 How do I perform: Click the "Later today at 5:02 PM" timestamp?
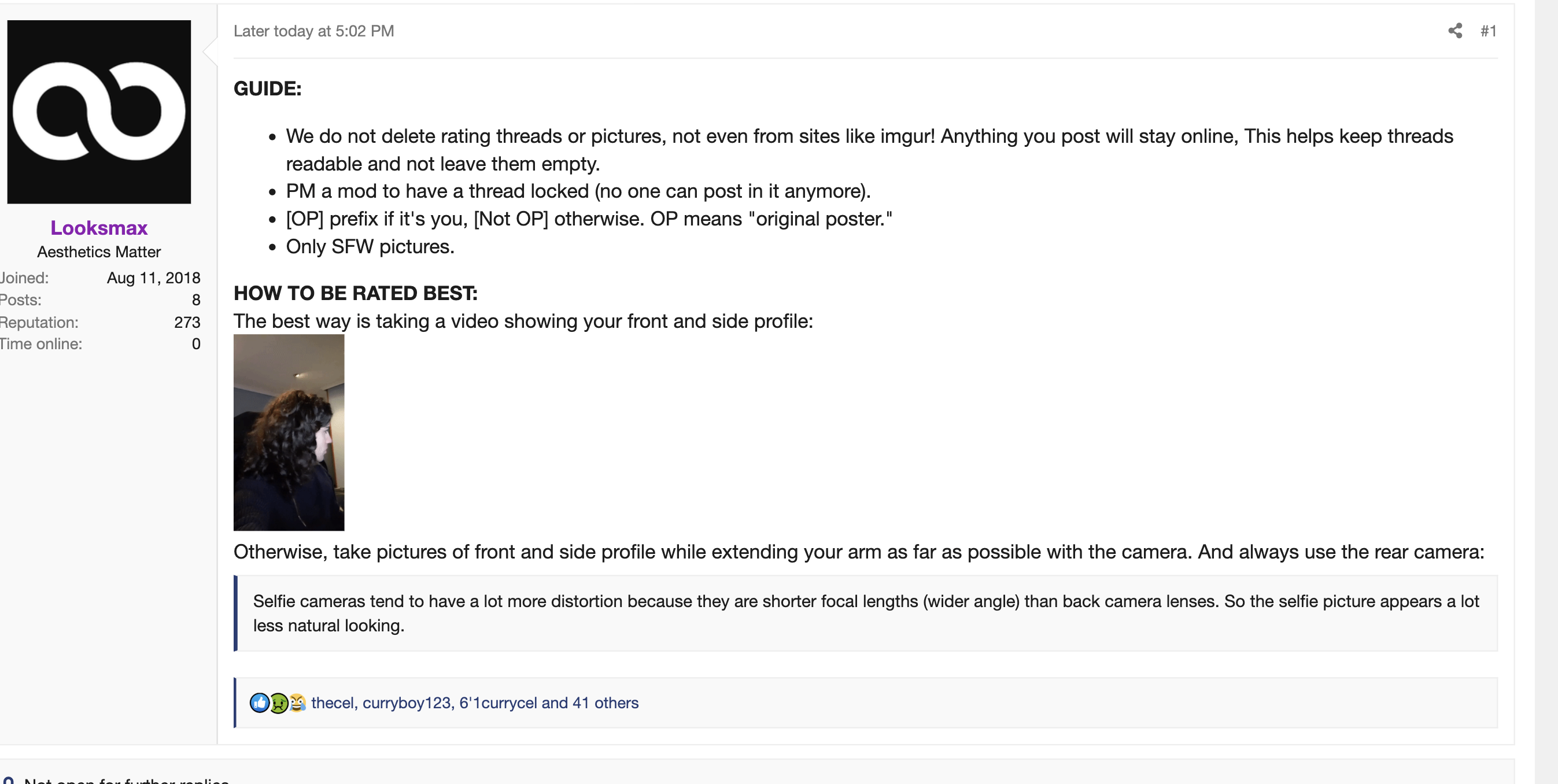pyautogui.click(x=313, y=31)
